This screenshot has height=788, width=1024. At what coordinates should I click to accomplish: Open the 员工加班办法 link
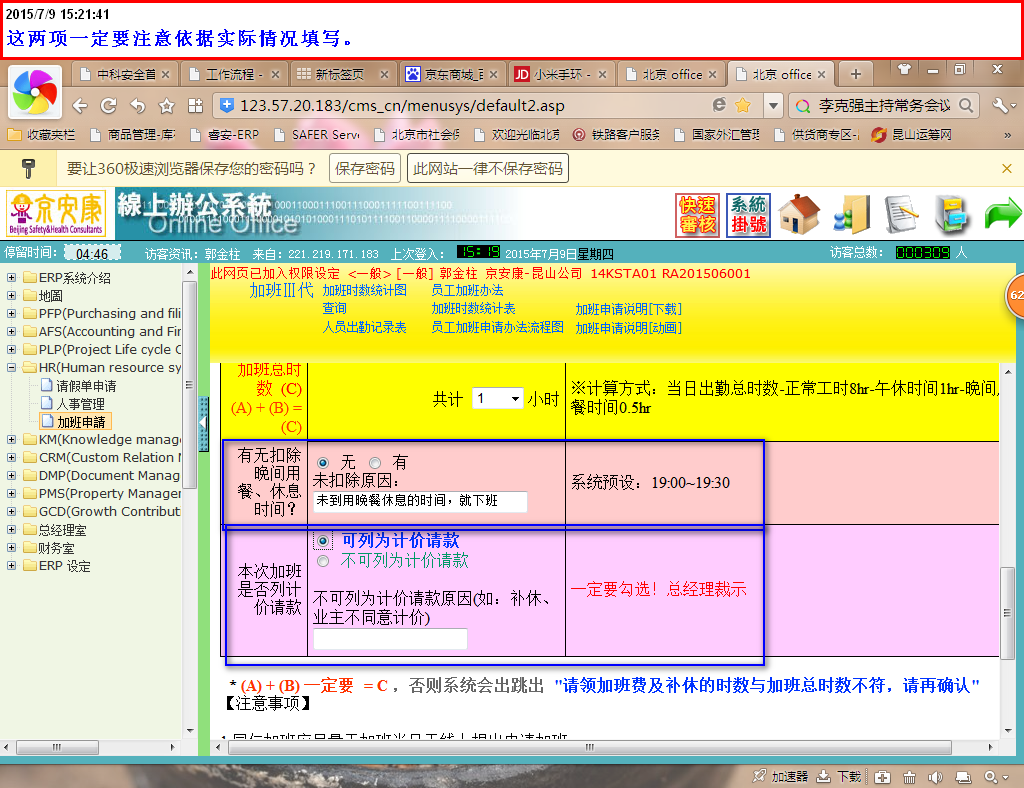(467, 291)
